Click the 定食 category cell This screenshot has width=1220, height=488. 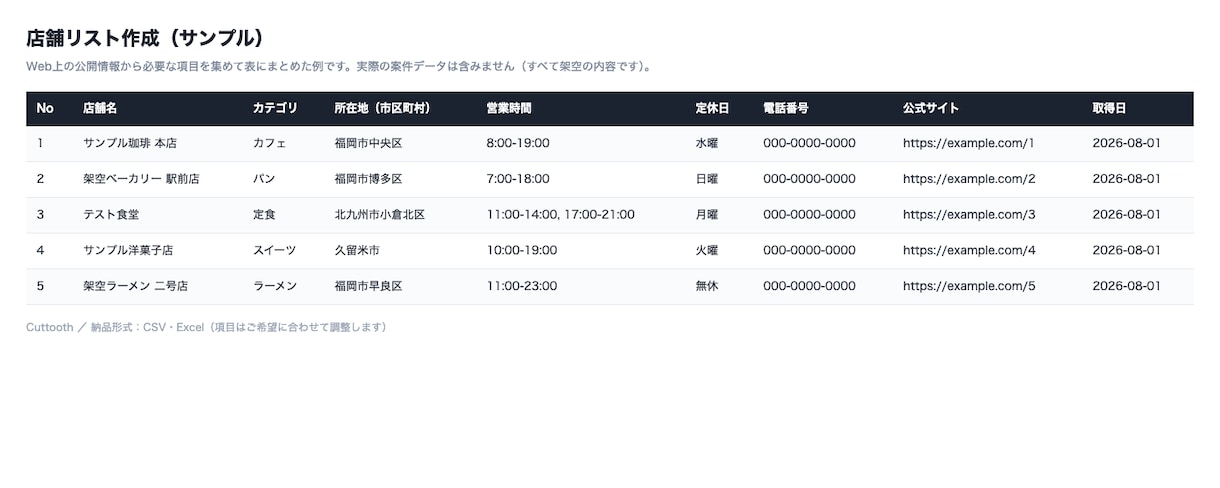tap(264, 214)
